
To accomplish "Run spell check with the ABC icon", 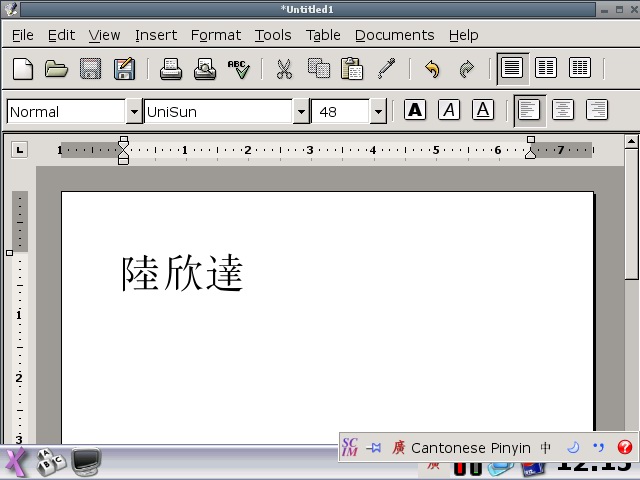I will point(238,69).
